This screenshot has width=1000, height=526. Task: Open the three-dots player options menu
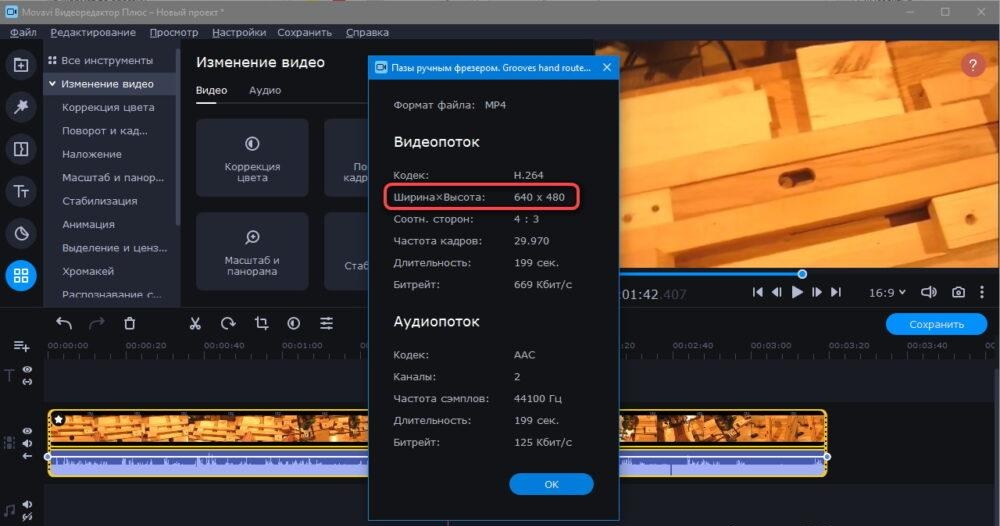tap(983, 292)
